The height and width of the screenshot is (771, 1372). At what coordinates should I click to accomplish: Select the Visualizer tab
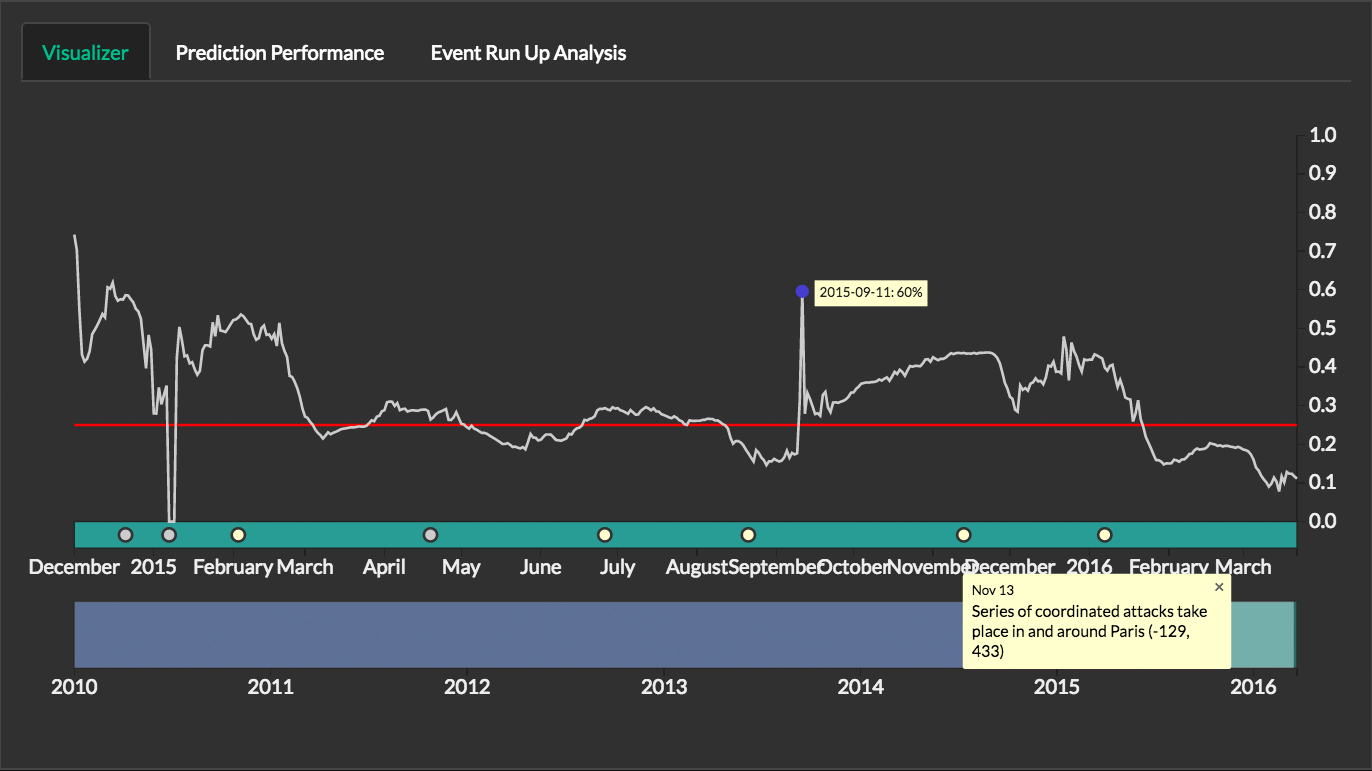coord(85,53)
